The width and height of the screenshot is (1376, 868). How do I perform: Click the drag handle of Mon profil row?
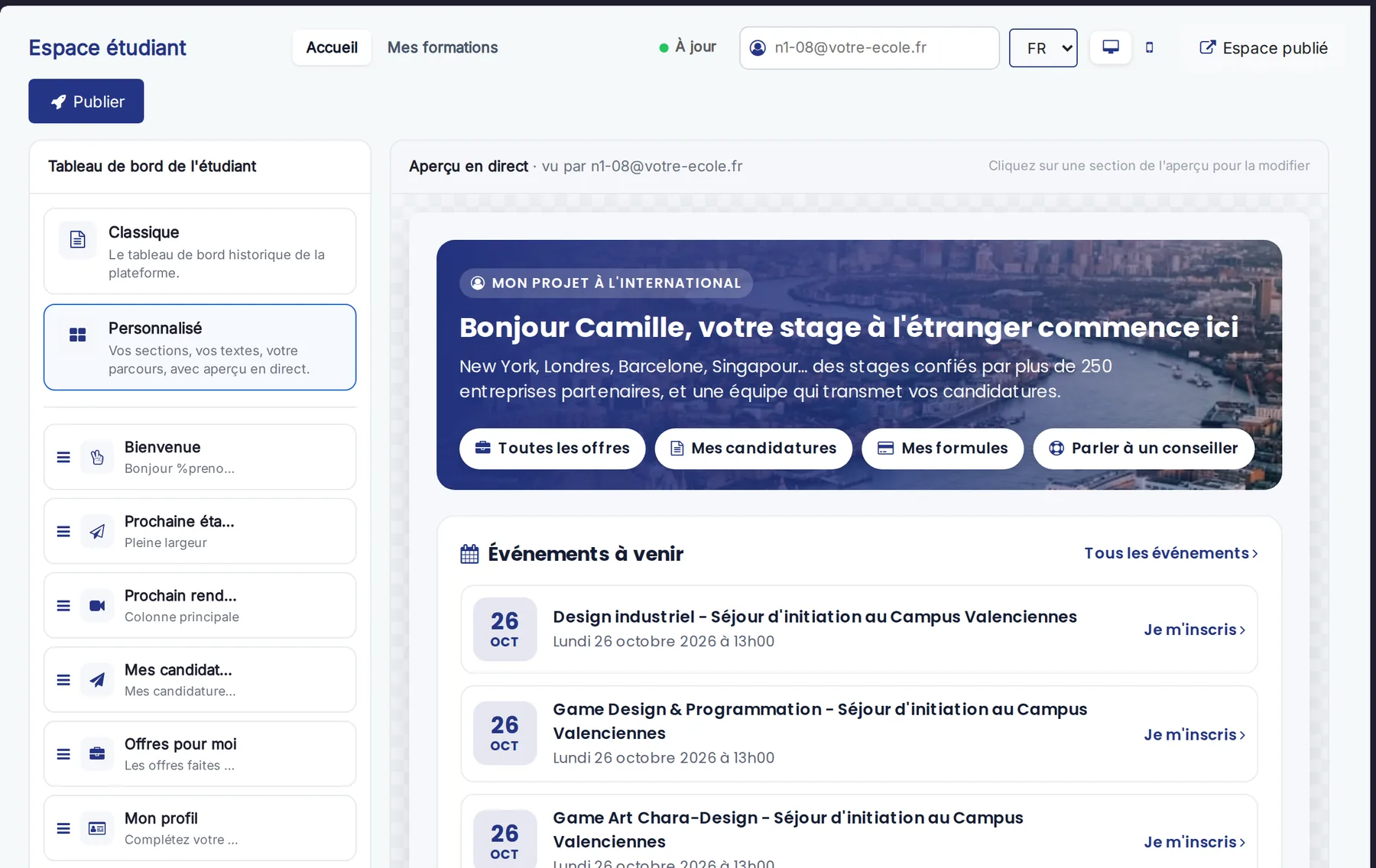point(63,828)
